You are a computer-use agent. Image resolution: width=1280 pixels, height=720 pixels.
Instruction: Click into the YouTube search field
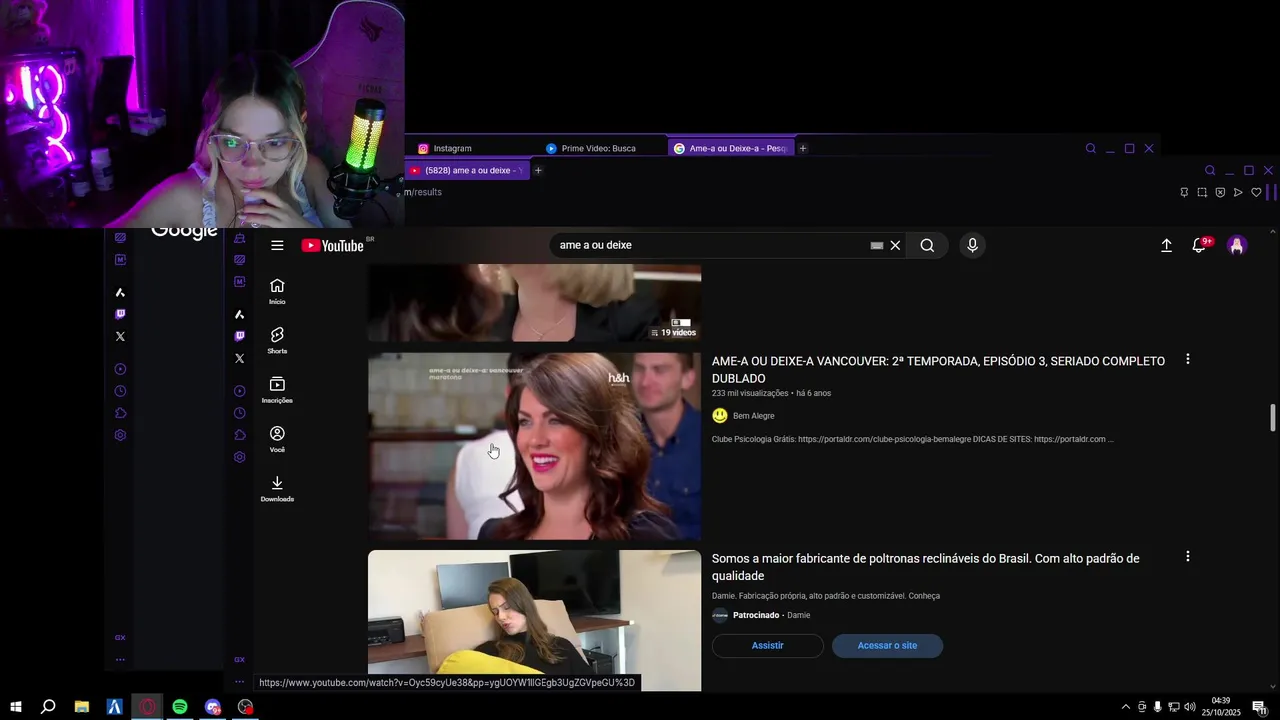710,245
